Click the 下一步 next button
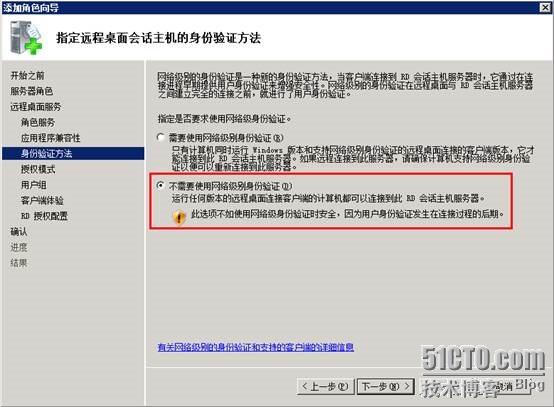554x407 pixels. [x=386, y=387]
